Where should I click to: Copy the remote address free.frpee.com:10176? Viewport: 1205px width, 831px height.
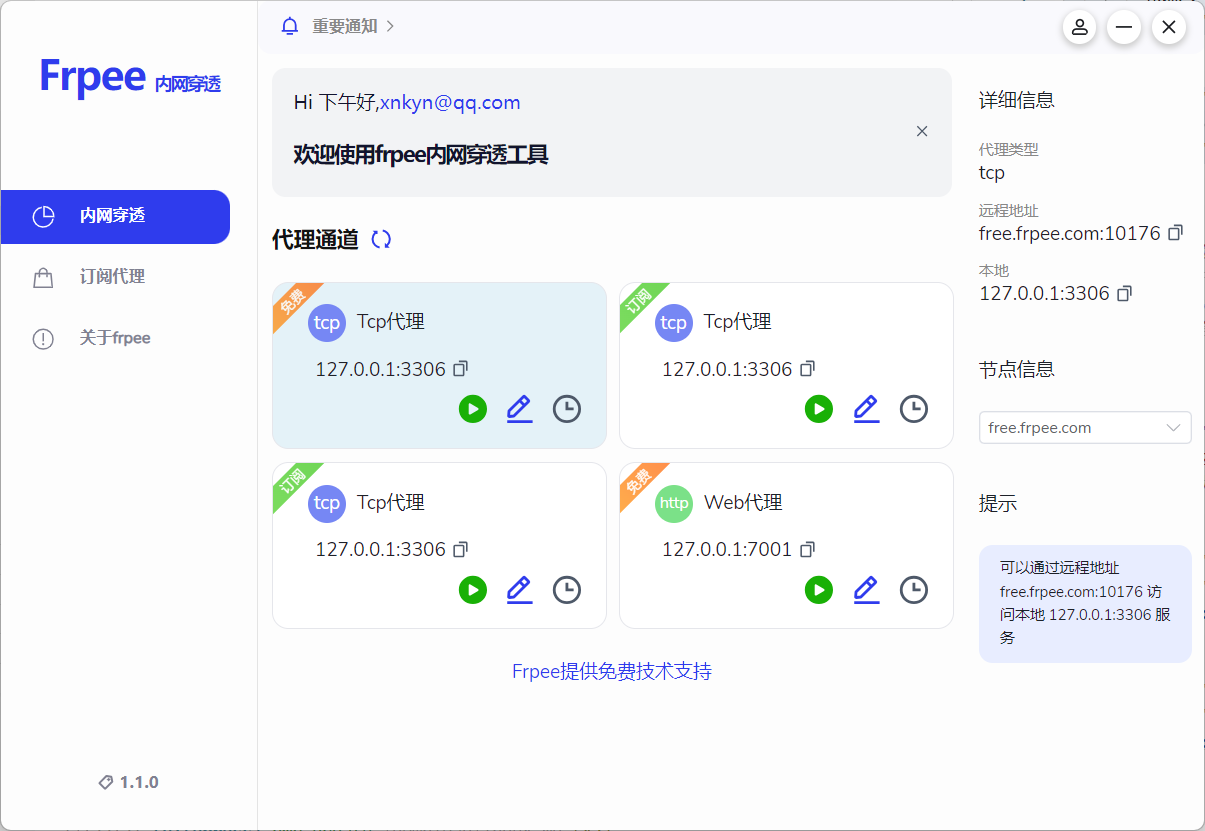click(1176, 233)
